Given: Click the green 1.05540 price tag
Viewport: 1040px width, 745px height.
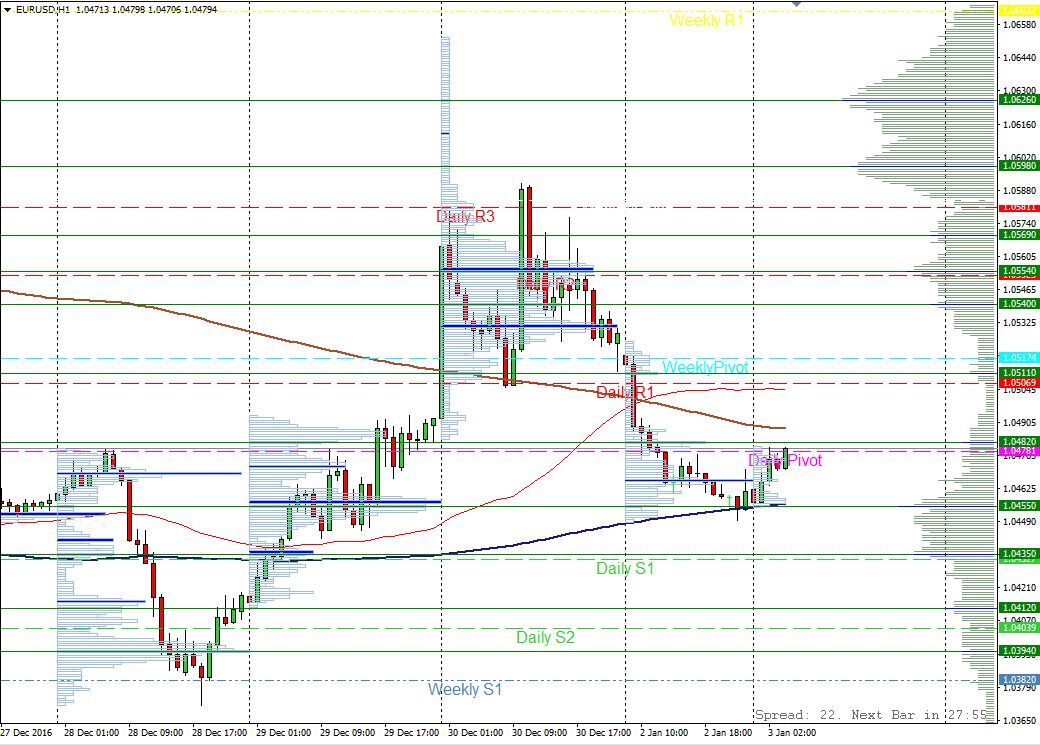Looking at the screenshot, I should point(1019,271).
